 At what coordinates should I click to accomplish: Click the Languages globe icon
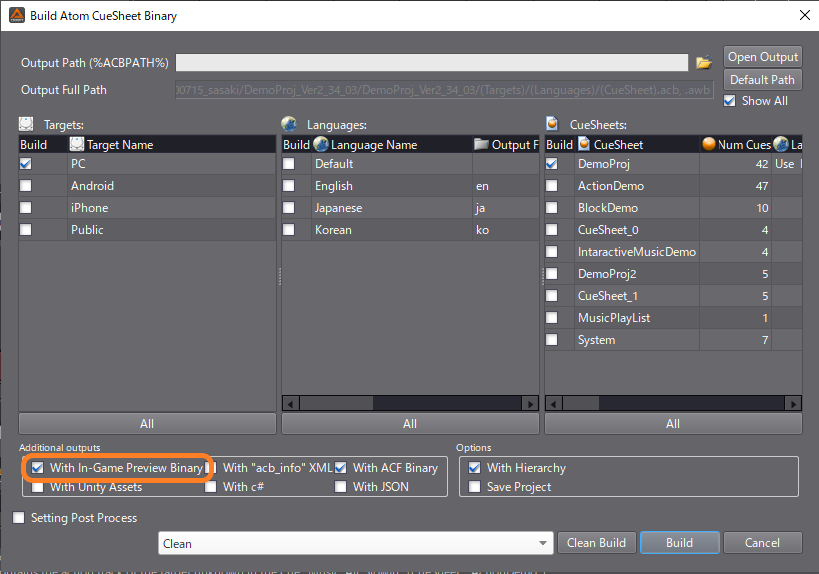pos(289,124)
